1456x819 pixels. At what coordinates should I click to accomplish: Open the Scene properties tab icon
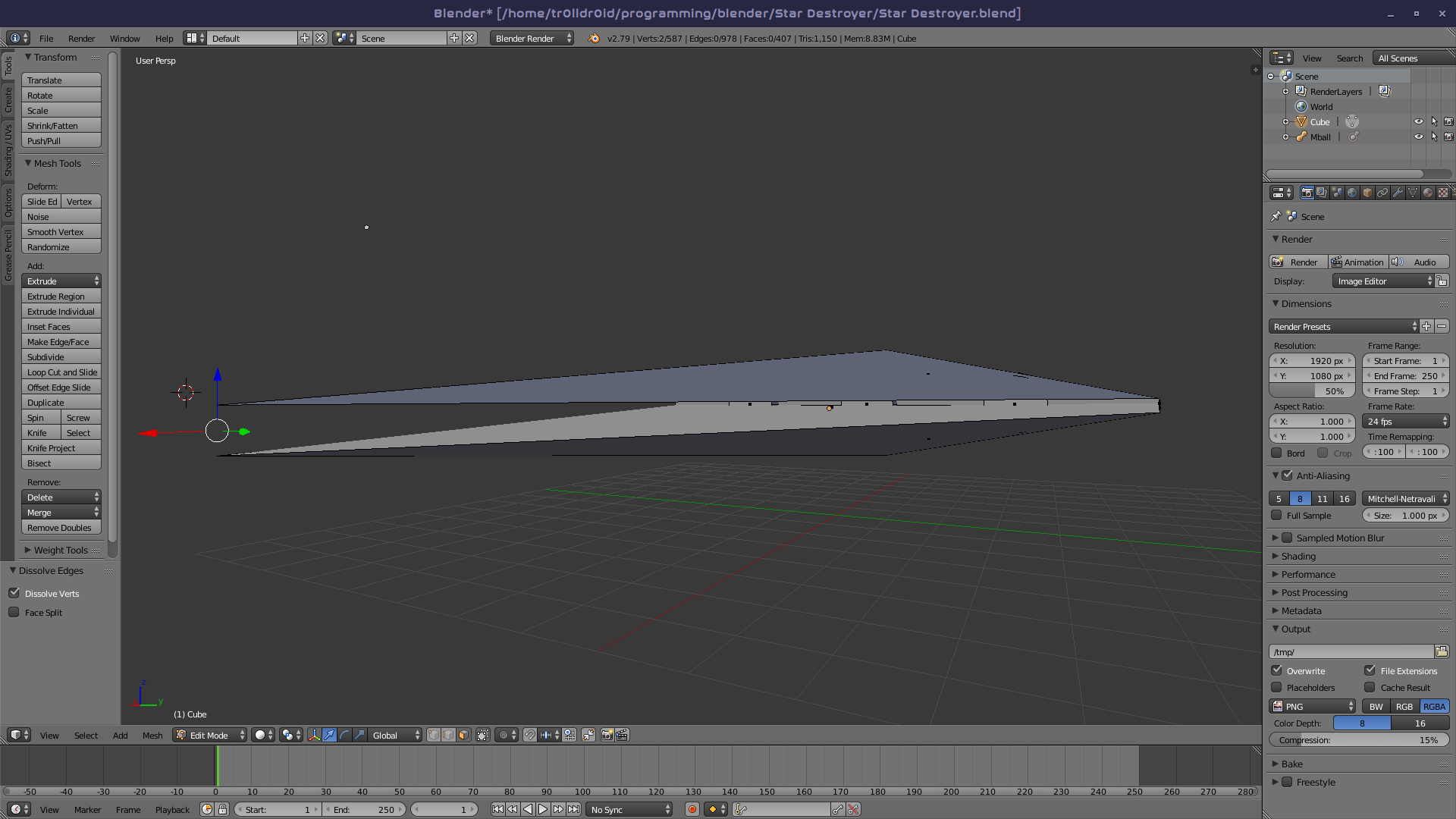pyautogui.click(x=1337, y=193)
